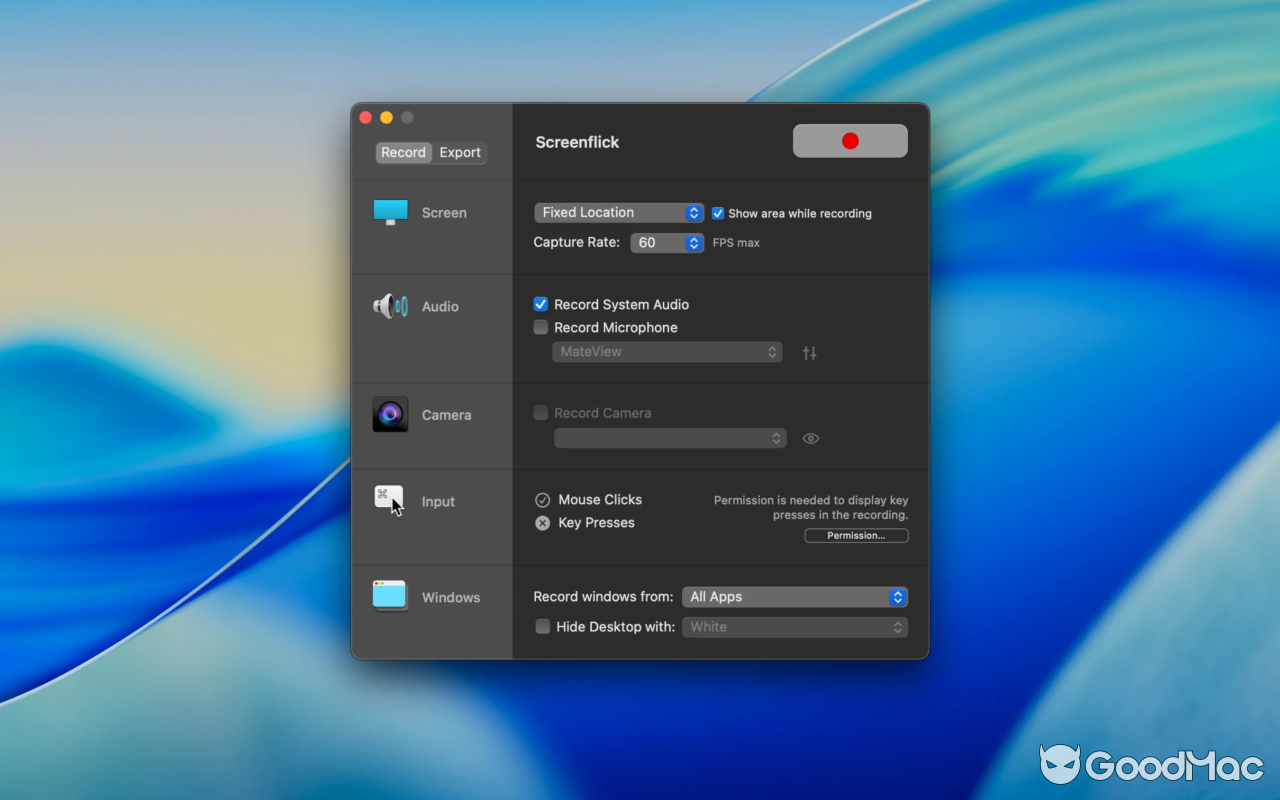Uncheck Show area while recording
Viewport: 1280px width, 800px height.
(x=718, y=213)
